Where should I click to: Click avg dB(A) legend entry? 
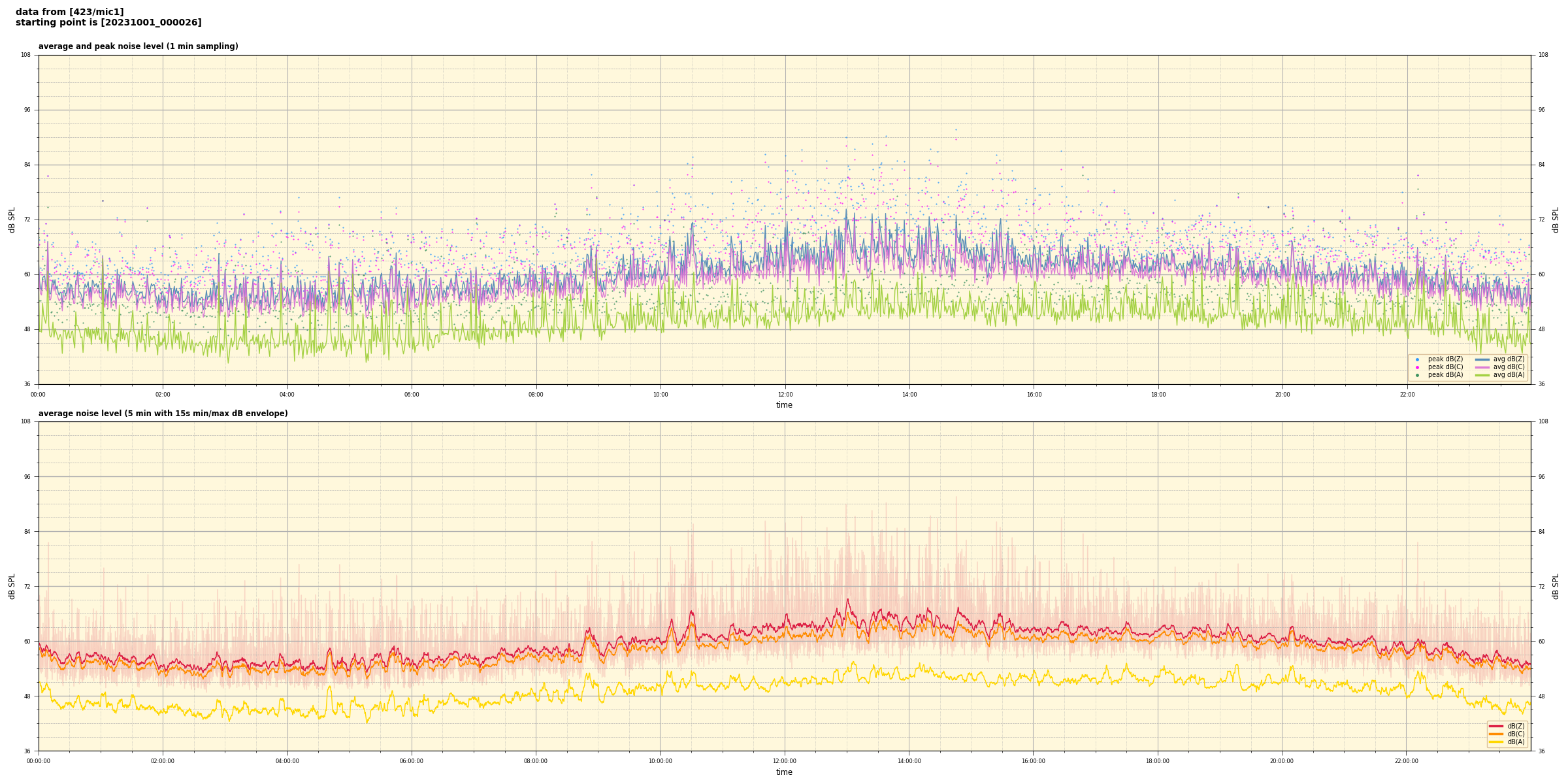coord(1482,375)
